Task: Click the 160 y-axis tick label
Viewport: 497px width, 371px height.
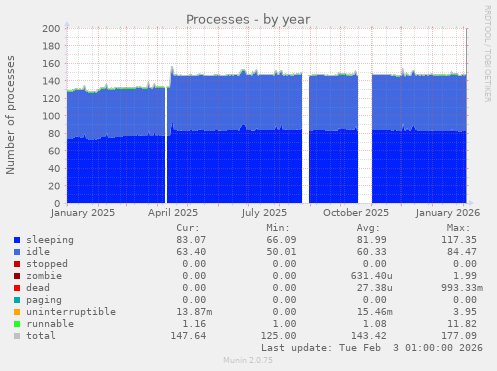Action: 51,64
